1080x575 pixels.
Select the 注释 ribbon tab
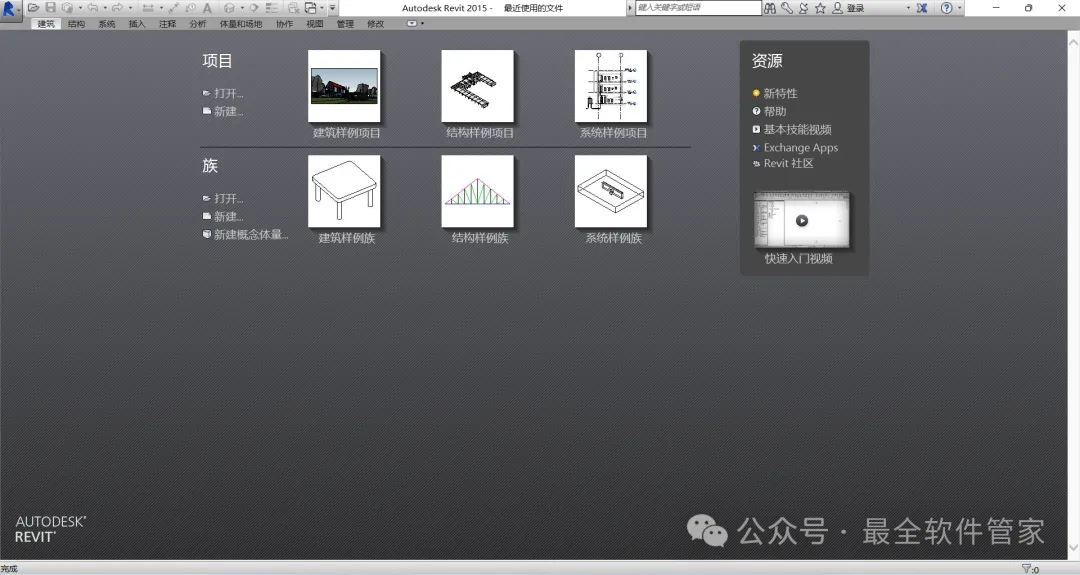[167, 23]
